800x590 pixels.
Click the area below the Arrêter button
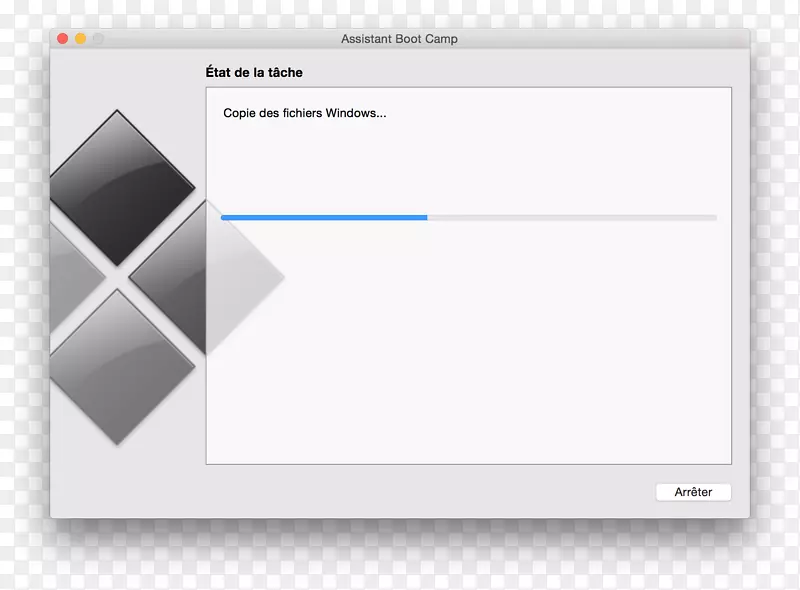pyautogui.click(x=693, y=510)
